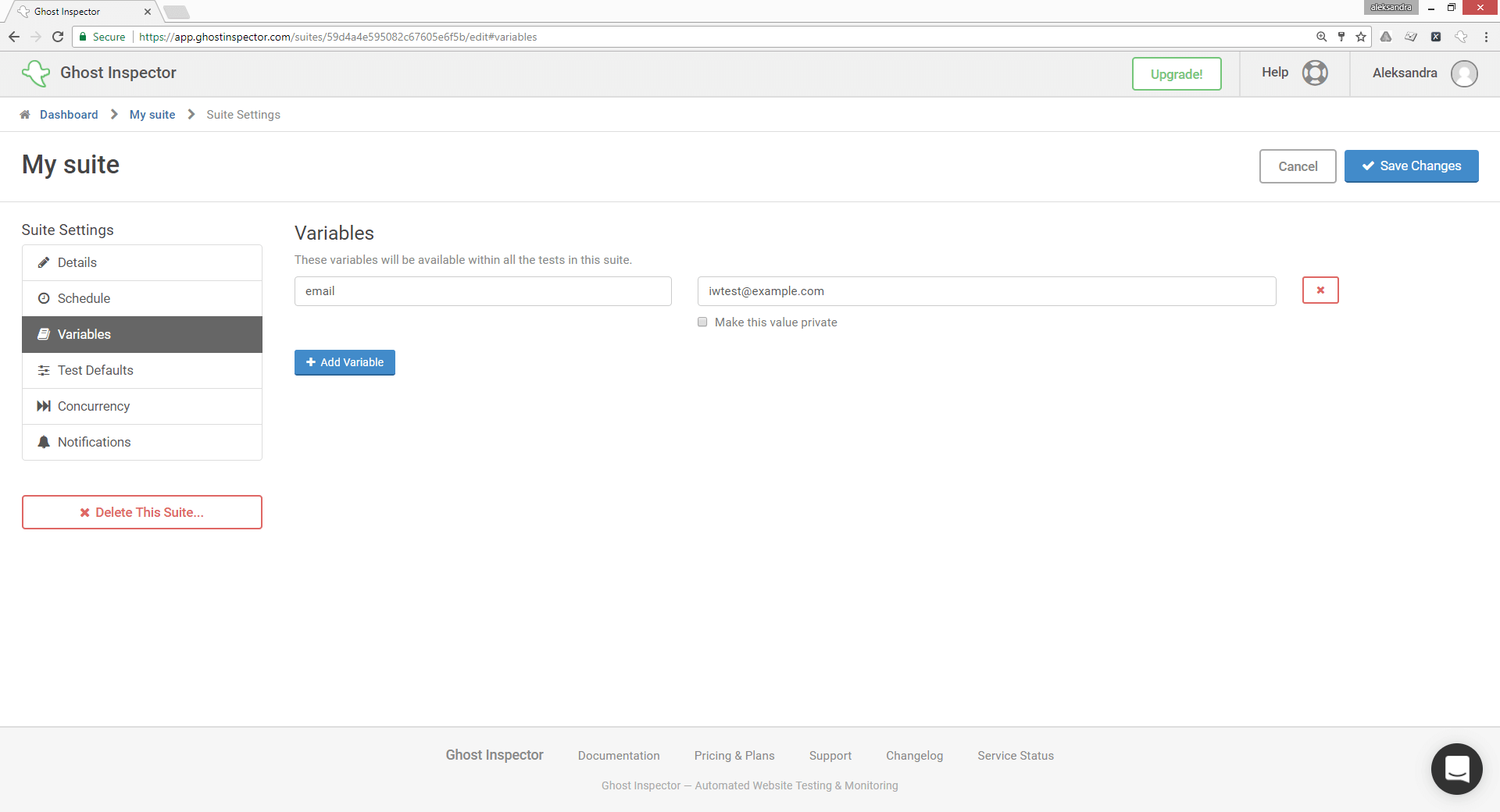Reload the page
This screenshot has height=812, width=1500.
coord(58,37)
